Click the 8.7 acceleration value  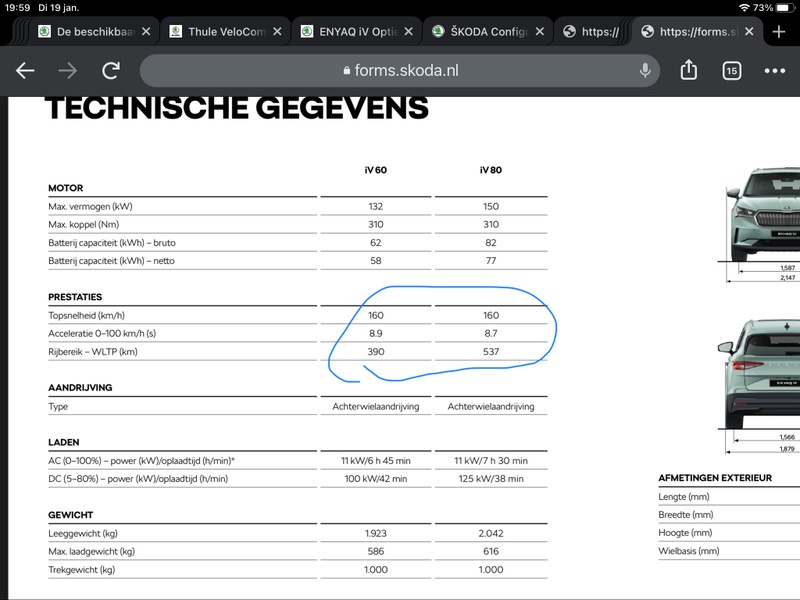[x=491, y=333]
